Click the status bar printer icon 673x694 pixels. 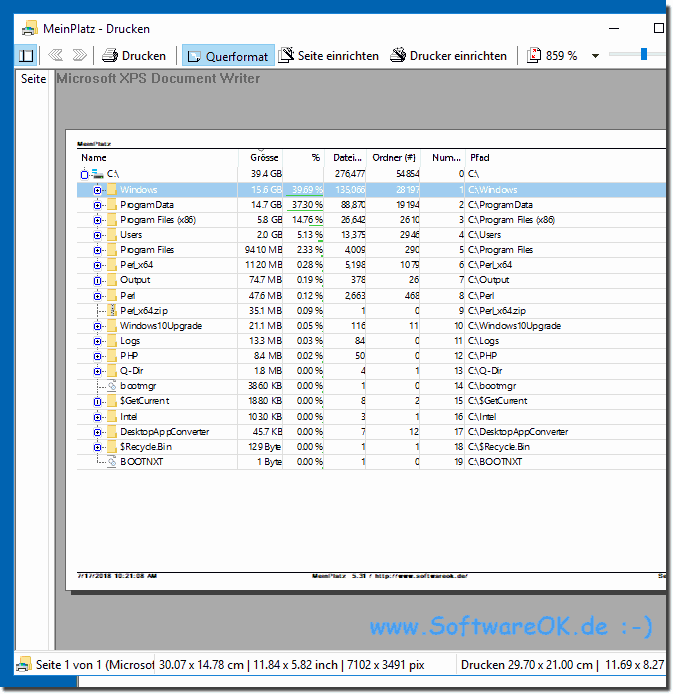[x=24, y=665]
